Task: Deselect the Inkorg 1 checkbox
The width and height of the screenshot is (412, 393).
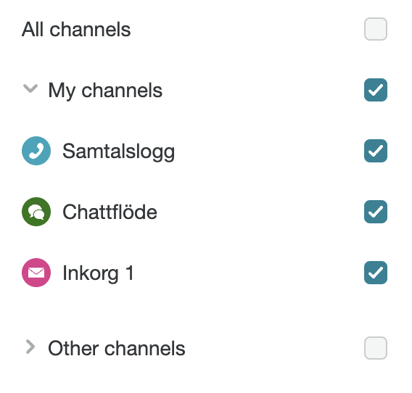Action: click(x=375, y=272)
